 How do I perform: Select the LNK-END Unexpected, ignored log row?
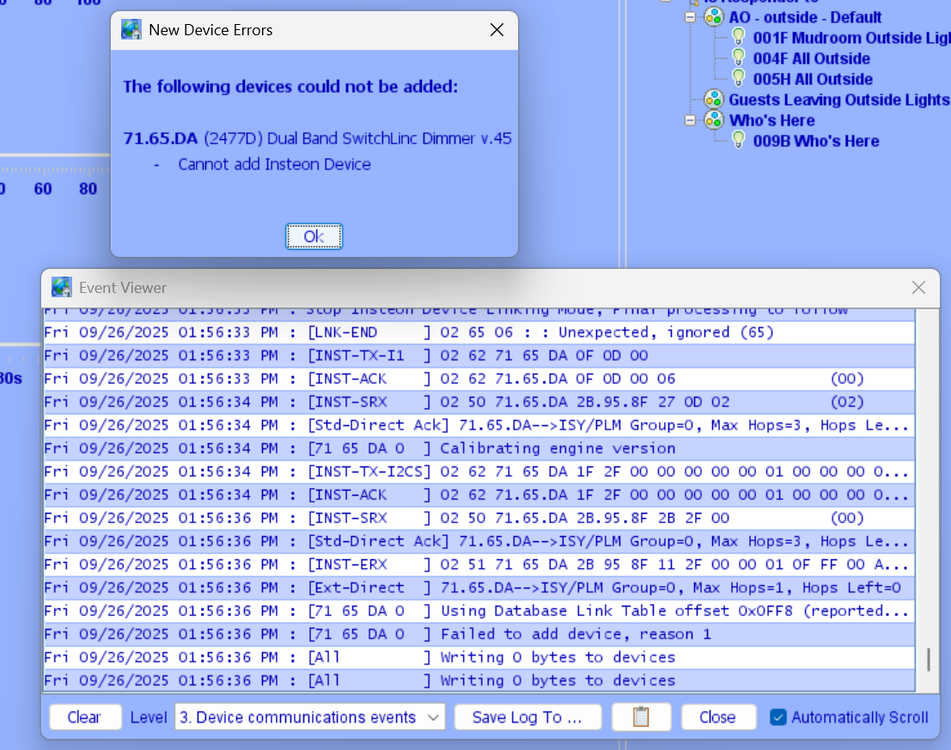(479, 332)
